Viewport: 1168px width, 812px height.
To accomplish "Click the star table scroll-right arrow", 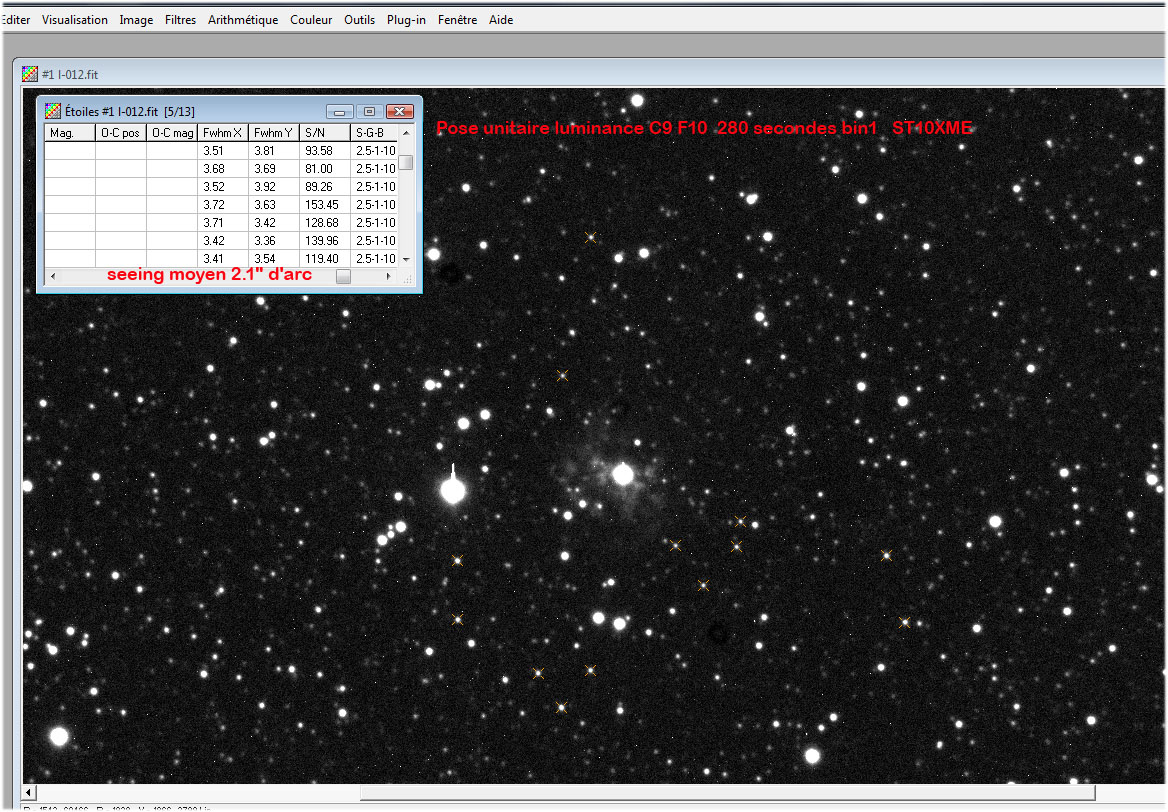I will [388, 276].
